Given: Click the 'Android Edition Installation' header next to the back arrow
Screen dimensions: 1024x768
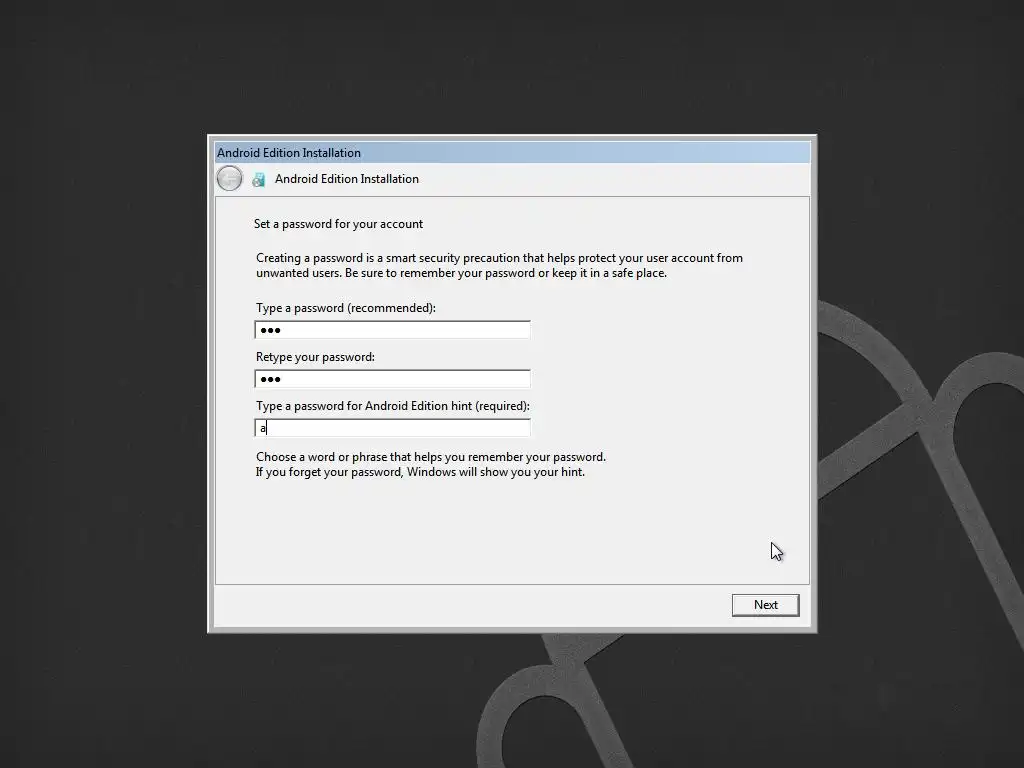Looking at the screenshot, I should tap(347, 179).
